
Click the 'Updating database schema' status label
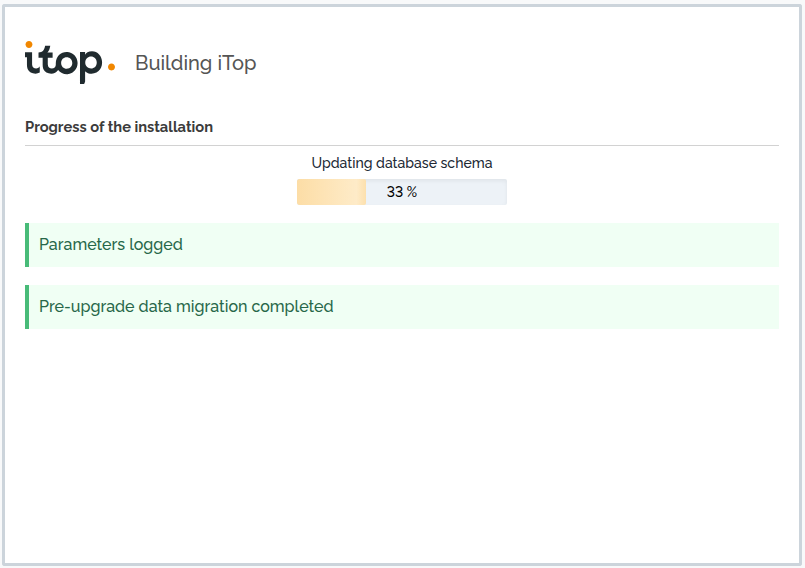point(401,163)
